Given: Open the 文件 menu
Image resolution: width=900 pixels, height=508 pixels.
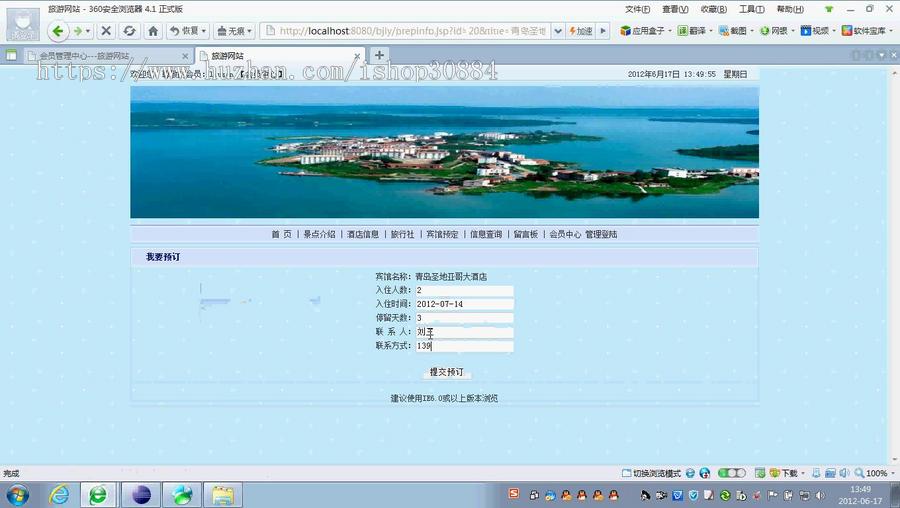Looking at the screenshot, I should (x=637, y=9).
